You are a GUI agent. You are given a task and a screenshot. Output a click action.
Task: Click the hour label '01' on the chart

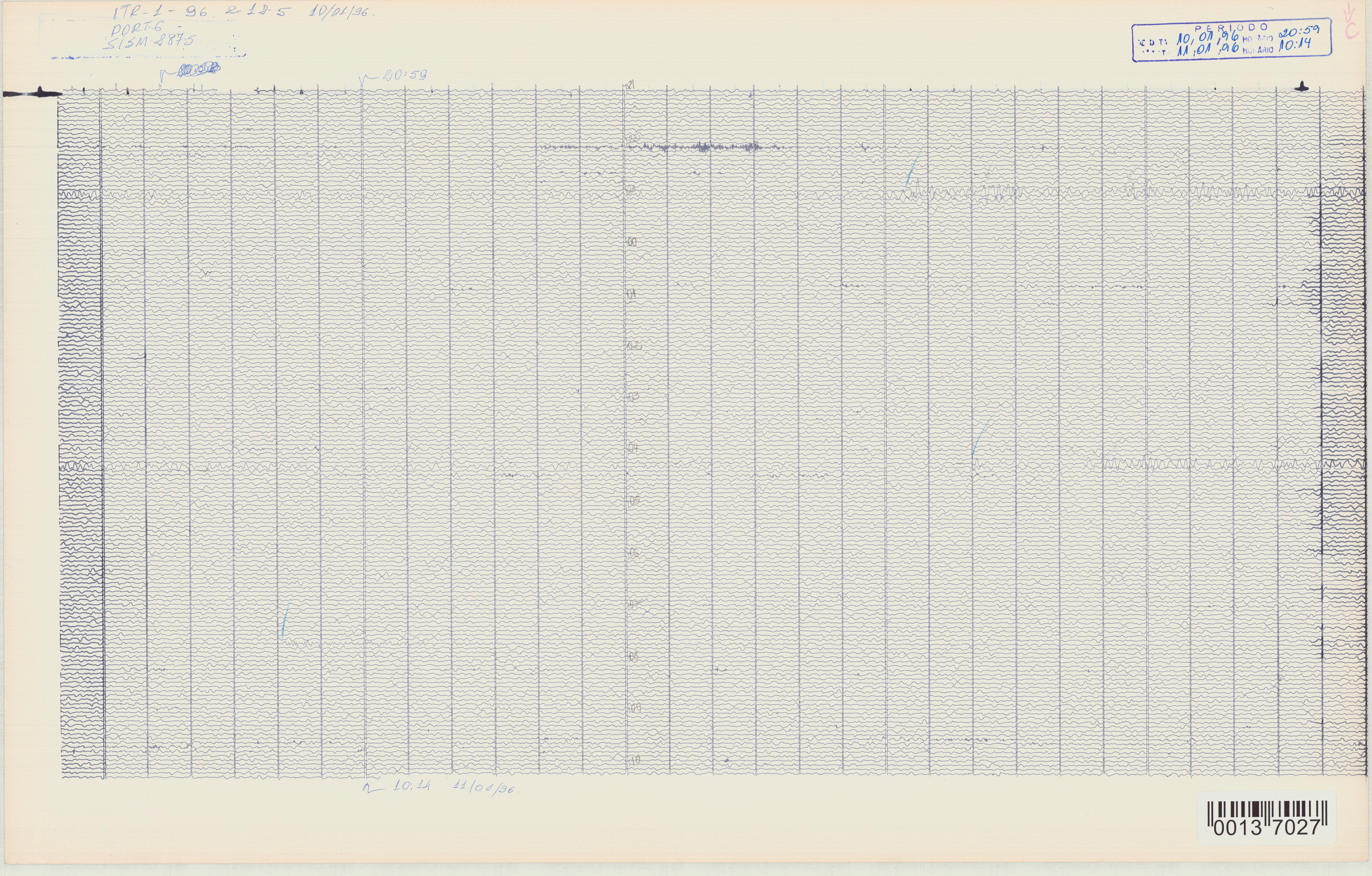pyautogui.click(x=631, y=294)
